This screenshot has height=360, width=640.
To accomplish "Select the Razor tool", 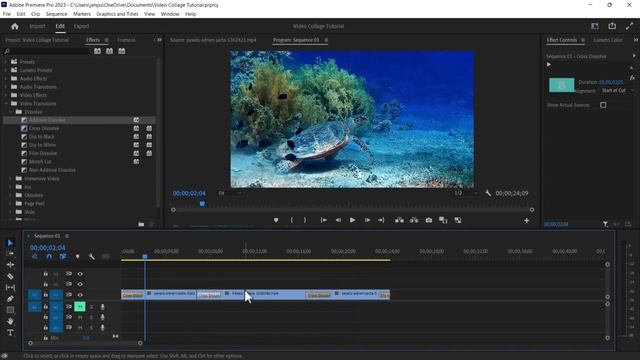I will 10,276.
